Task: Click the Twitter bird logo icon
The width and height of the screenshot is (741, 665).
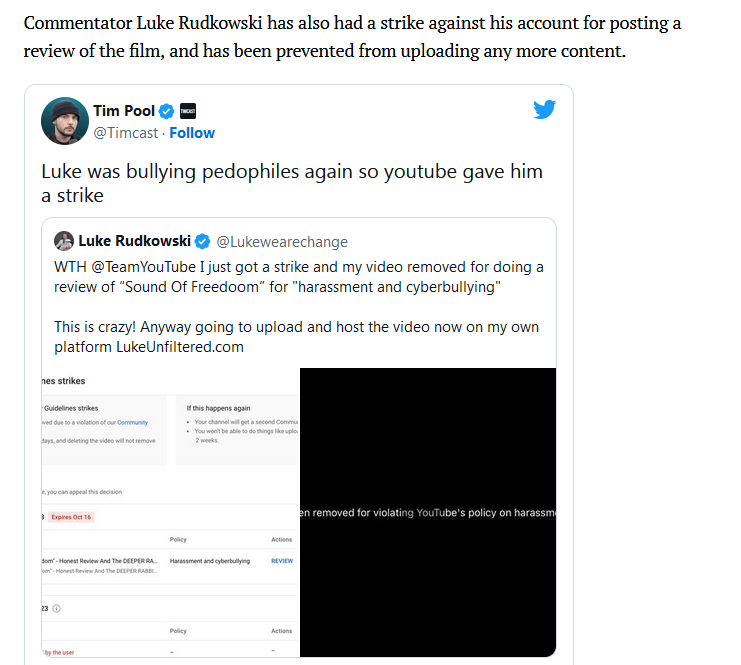Action: (x=544, y=110)
